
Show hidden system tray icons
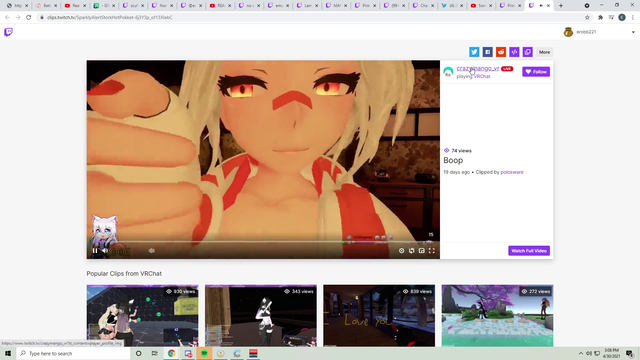point(580,353)
